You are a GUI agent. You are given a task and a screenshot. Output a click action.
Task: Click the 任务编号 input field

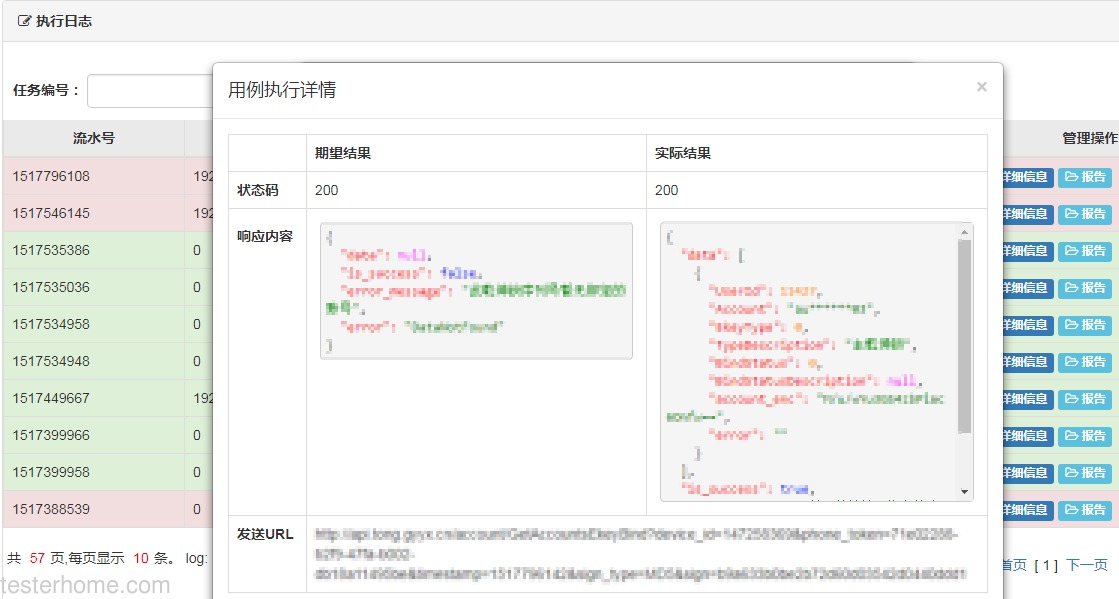coord(150,91)
